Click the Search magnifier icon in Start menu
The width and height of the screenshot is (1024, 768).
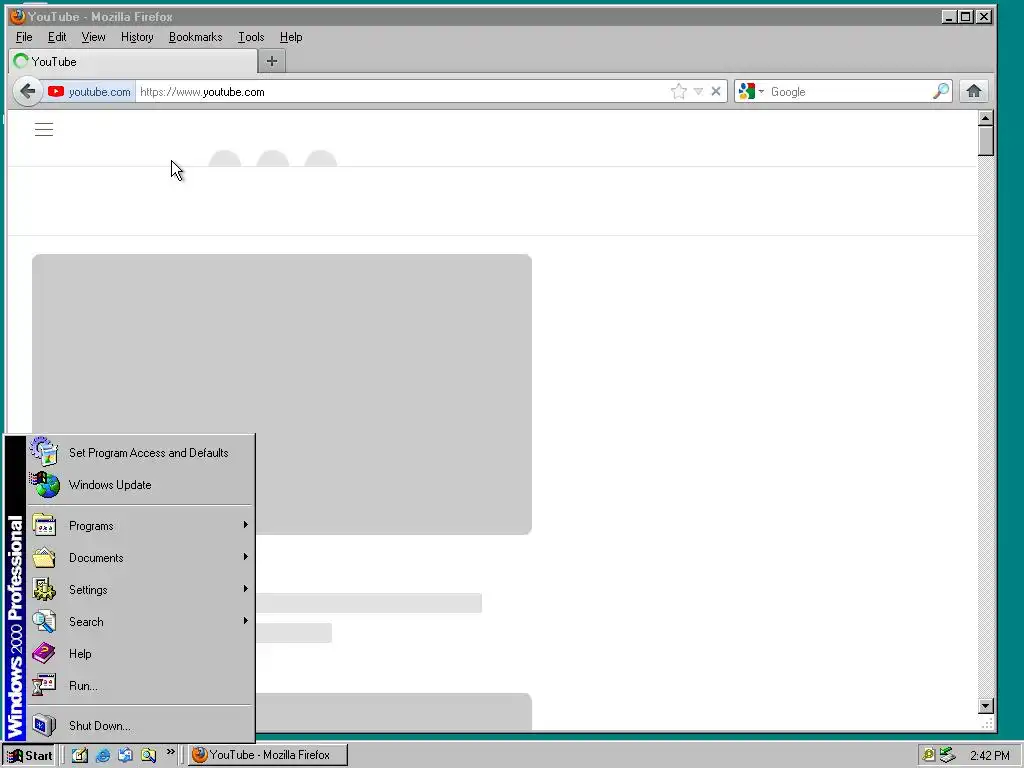pos(44,622)
